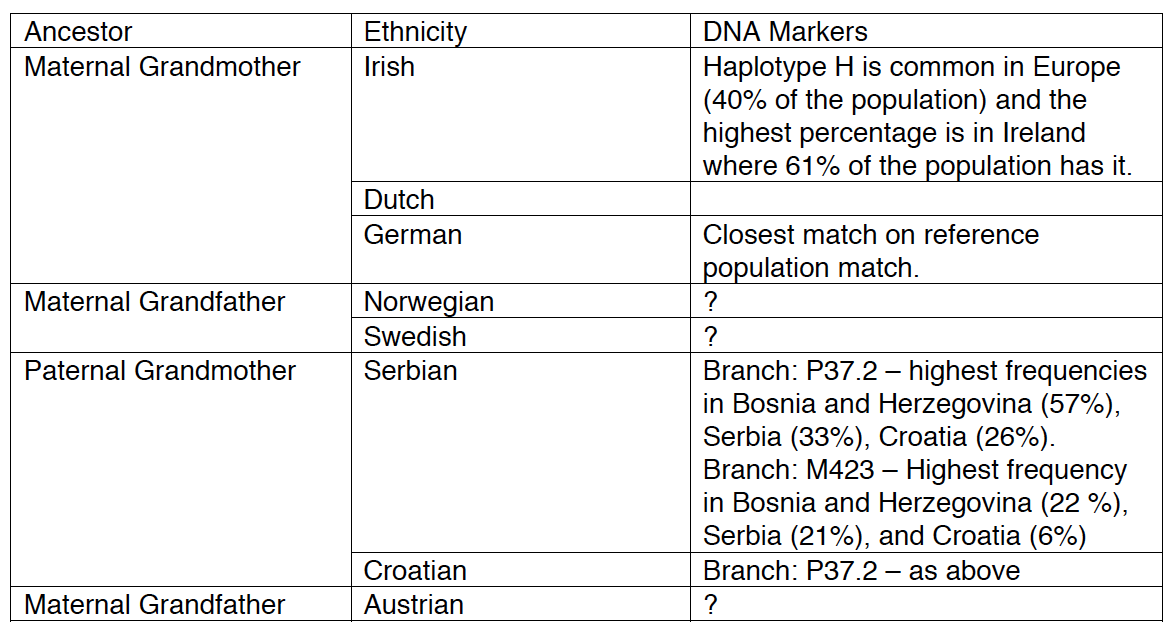Select the Paternal Grandmother cell
This screenshot has height=629, width=1170.
(x=181, y=470)
